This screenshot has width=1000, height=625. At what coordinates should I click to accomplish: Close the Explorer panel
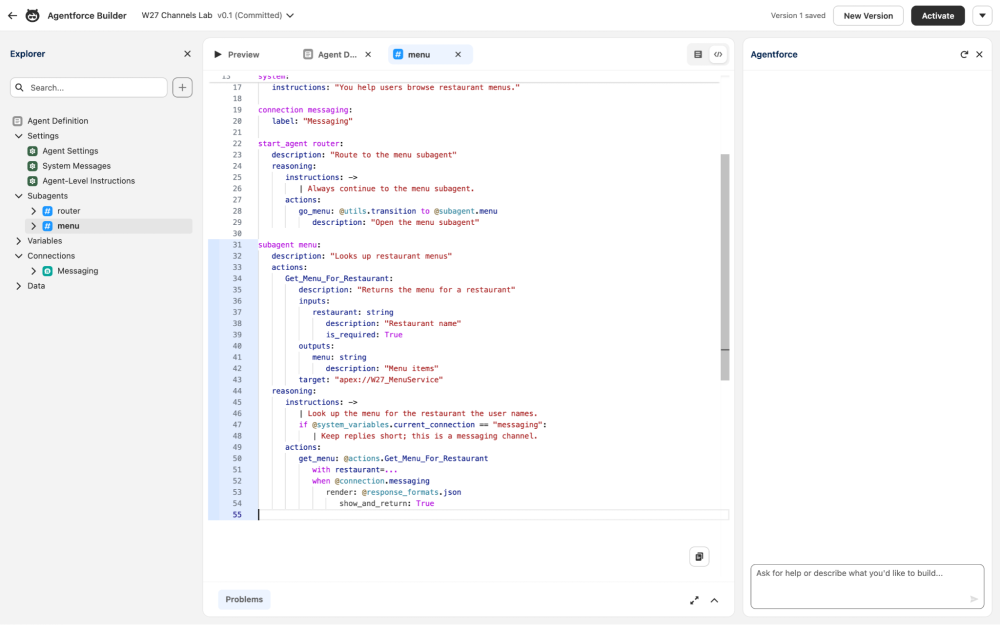pyautogui.click(x=188, y=54)
